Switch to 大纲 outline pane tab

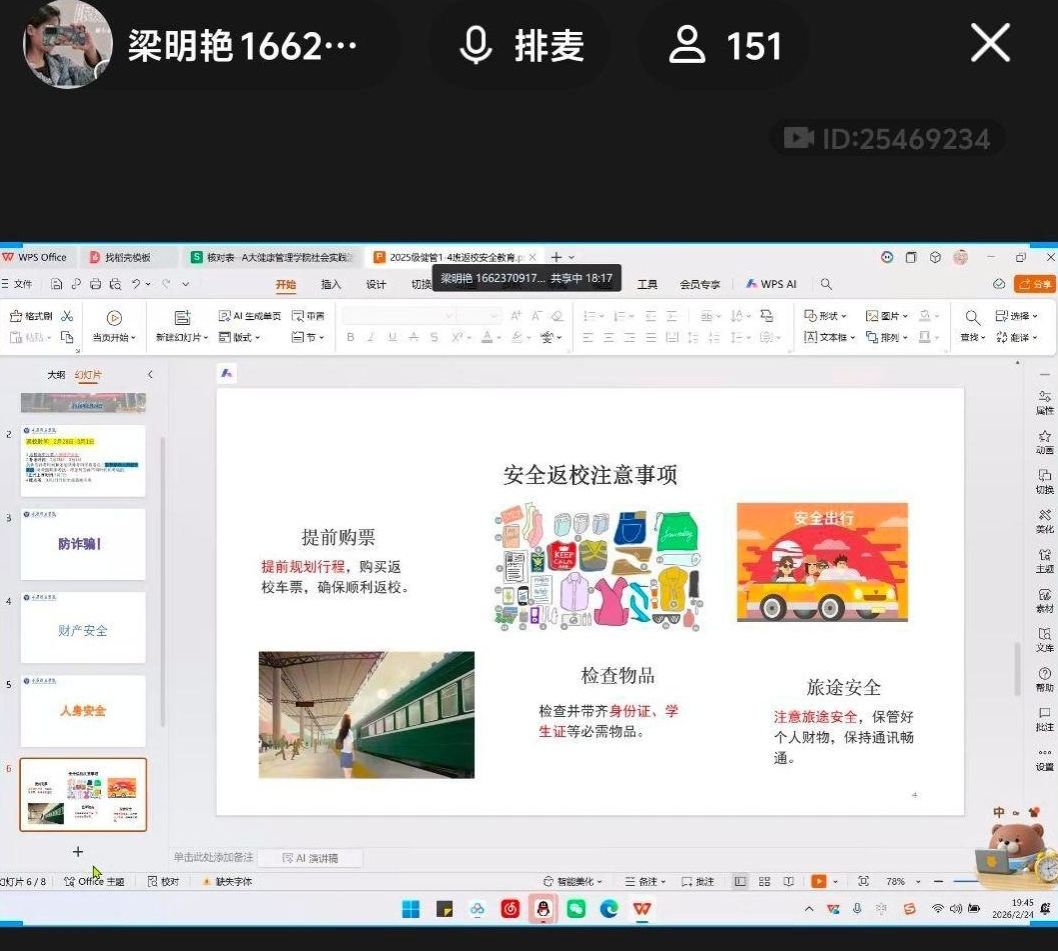(x=56, y=375)
